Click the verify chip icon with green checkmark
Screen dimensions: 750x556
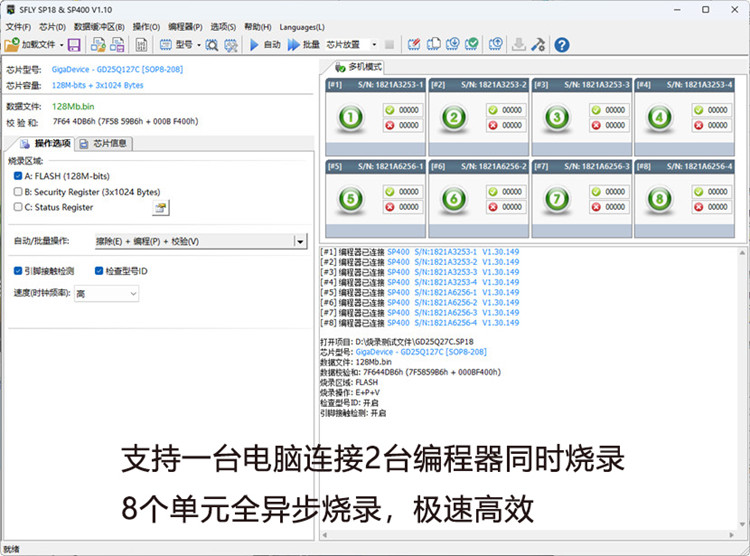[472, 44]
